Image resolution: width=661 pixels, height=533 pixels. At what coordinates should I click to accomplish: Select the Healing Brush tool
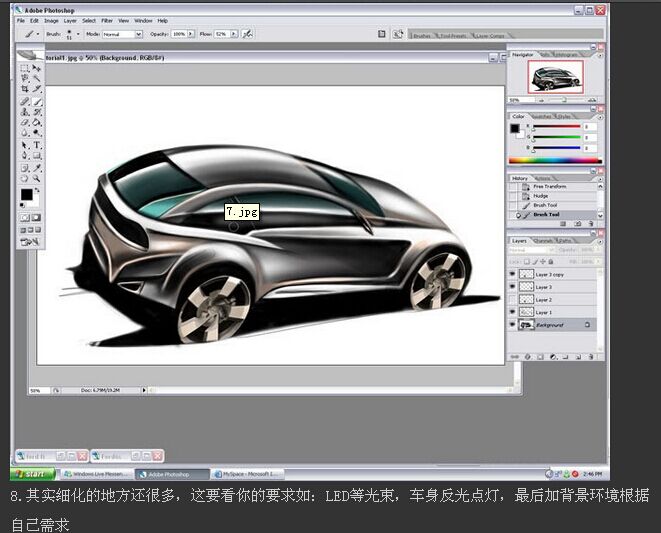(x=25, y=102)
